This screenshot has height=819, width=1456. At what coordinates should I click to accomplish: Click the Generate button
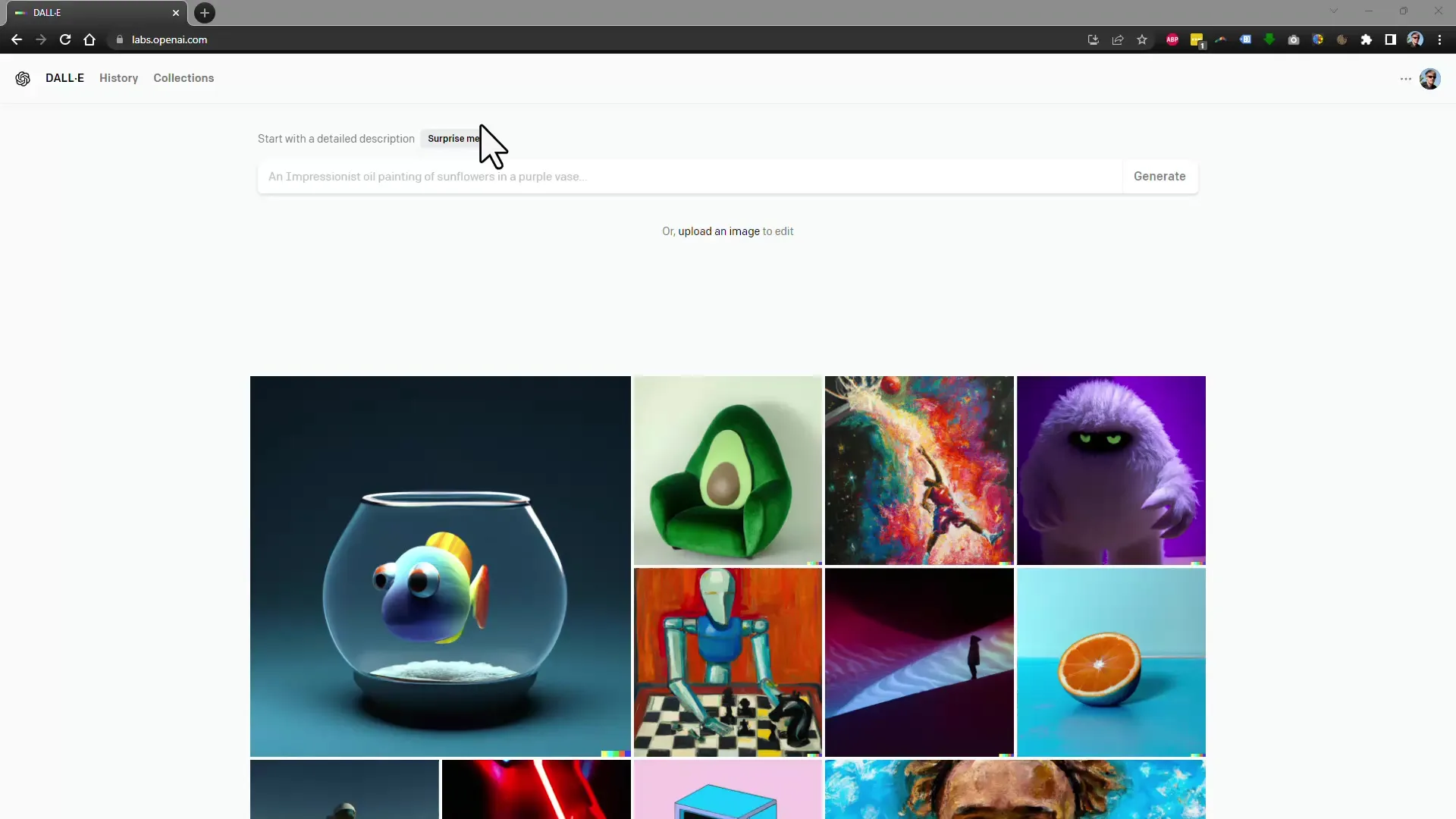point(1159,176)
